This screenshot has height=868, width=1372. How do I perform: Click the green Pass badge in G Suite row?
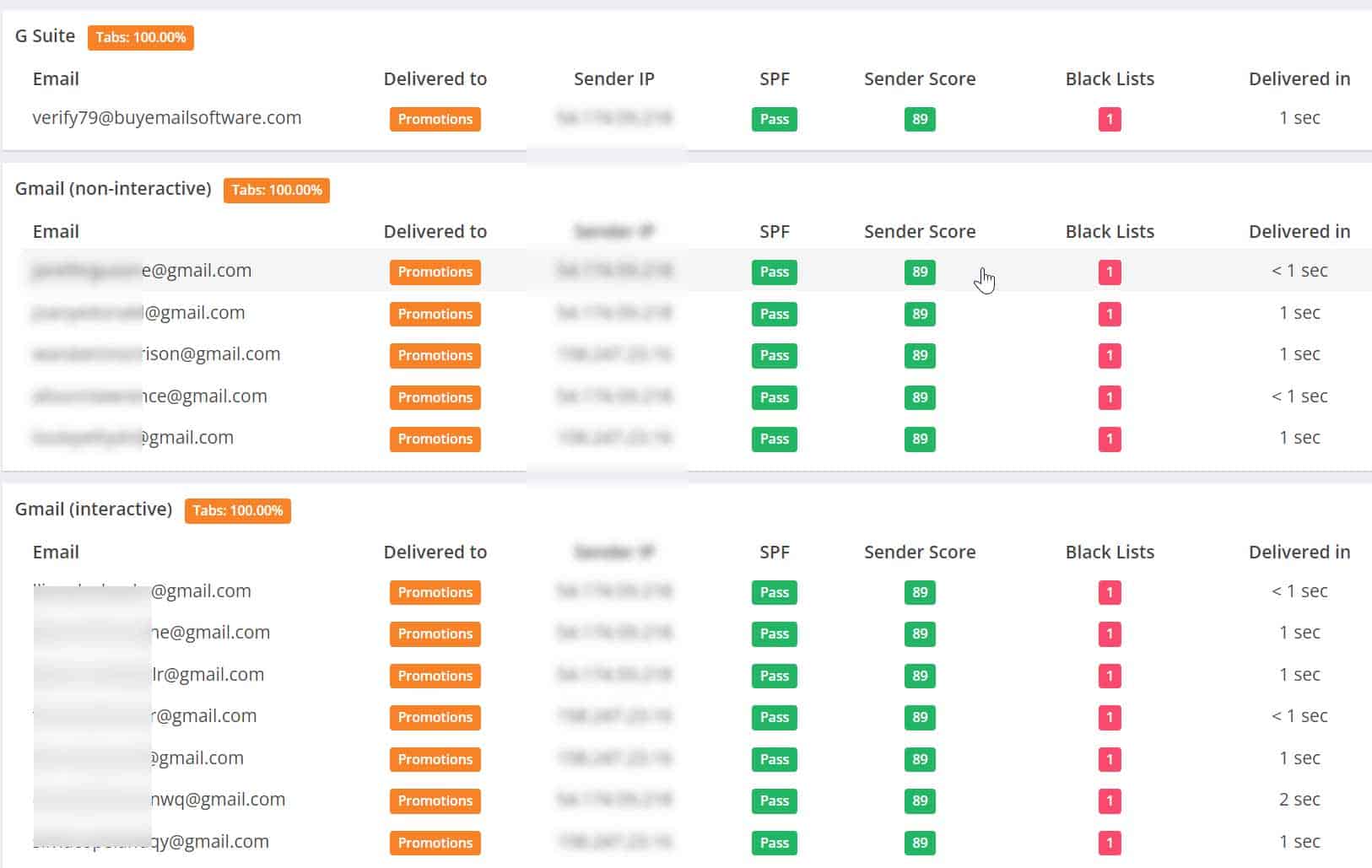click(774, 119)
